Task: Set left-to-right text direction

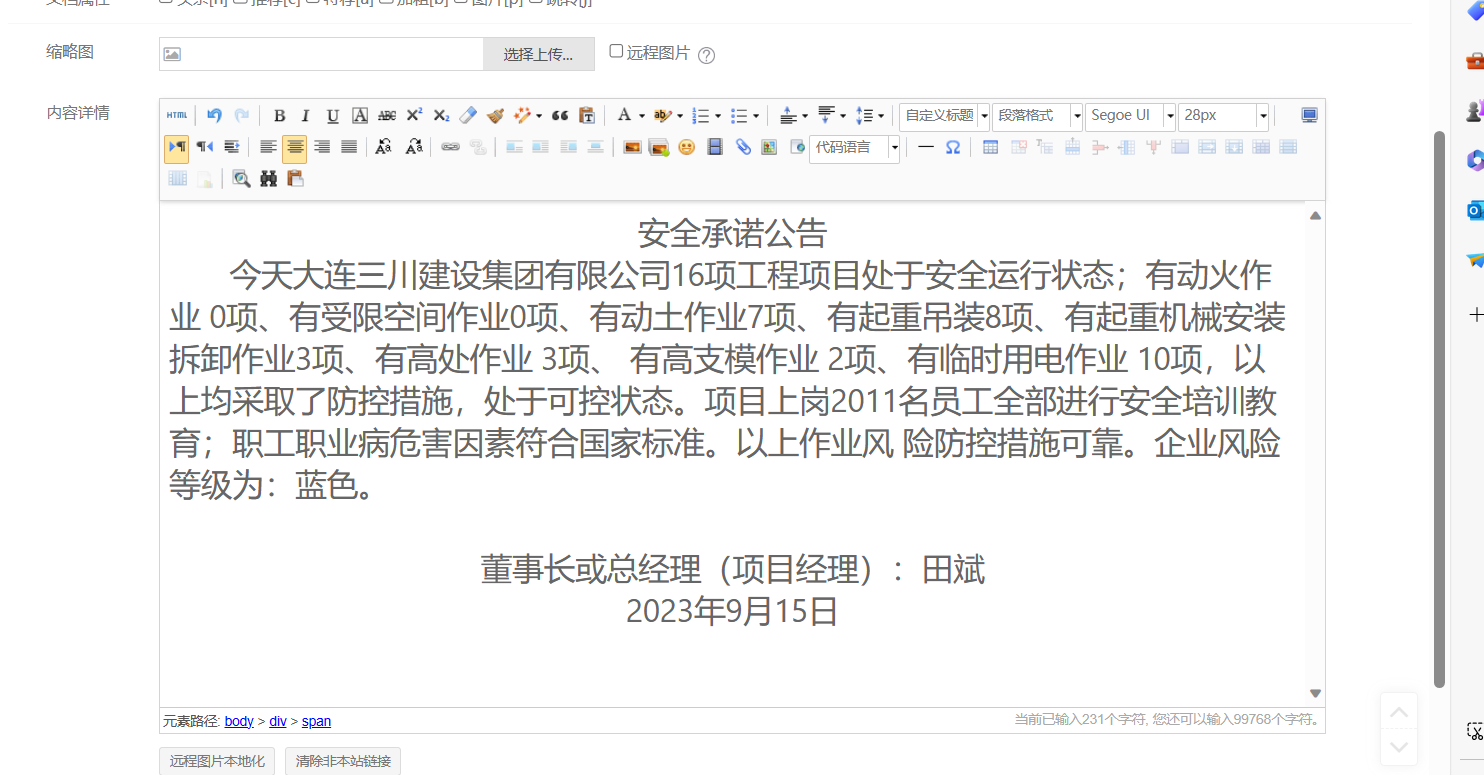Action: click(x=176, y=147)
